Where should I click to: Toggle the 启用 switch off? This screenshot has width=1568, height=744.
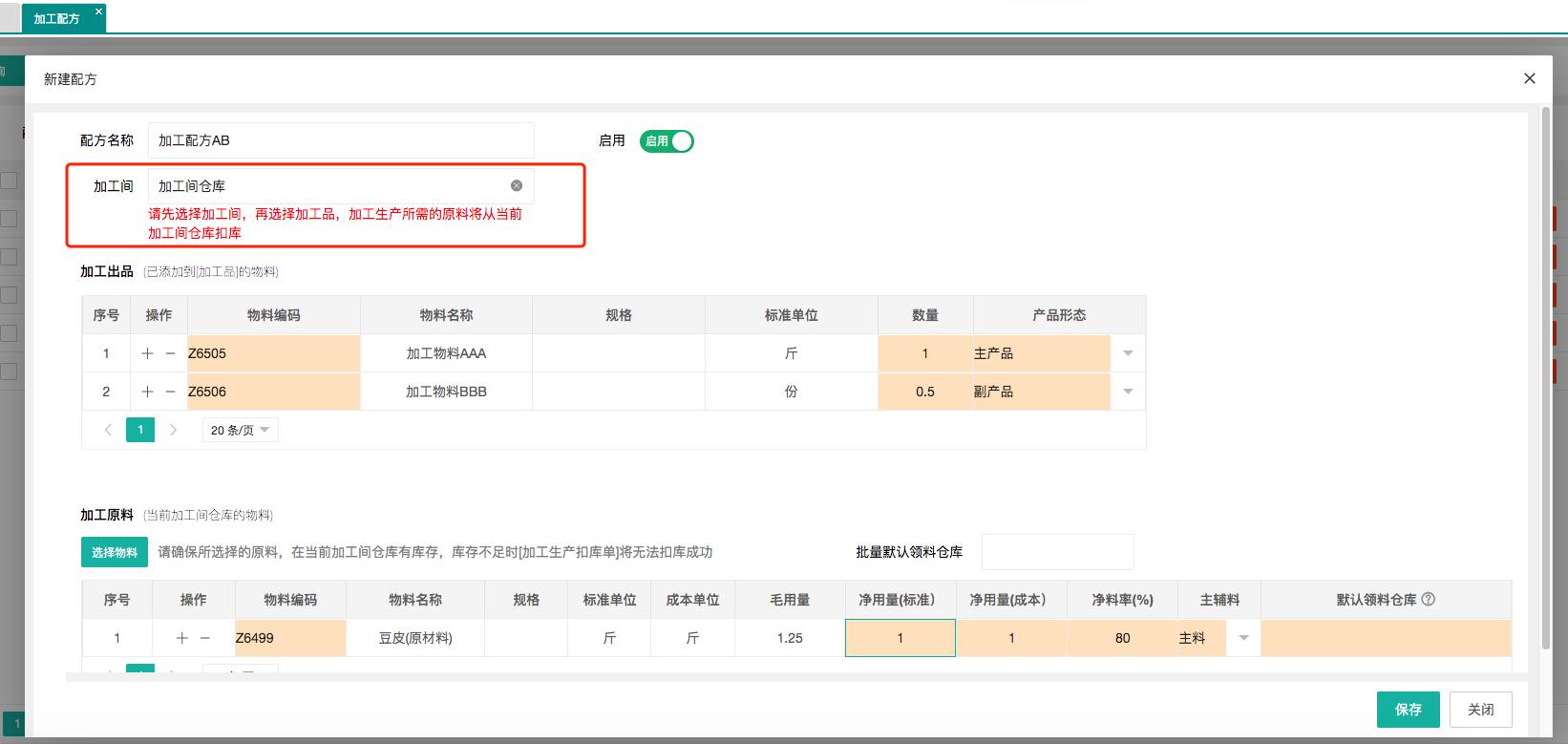coord(667,141)
